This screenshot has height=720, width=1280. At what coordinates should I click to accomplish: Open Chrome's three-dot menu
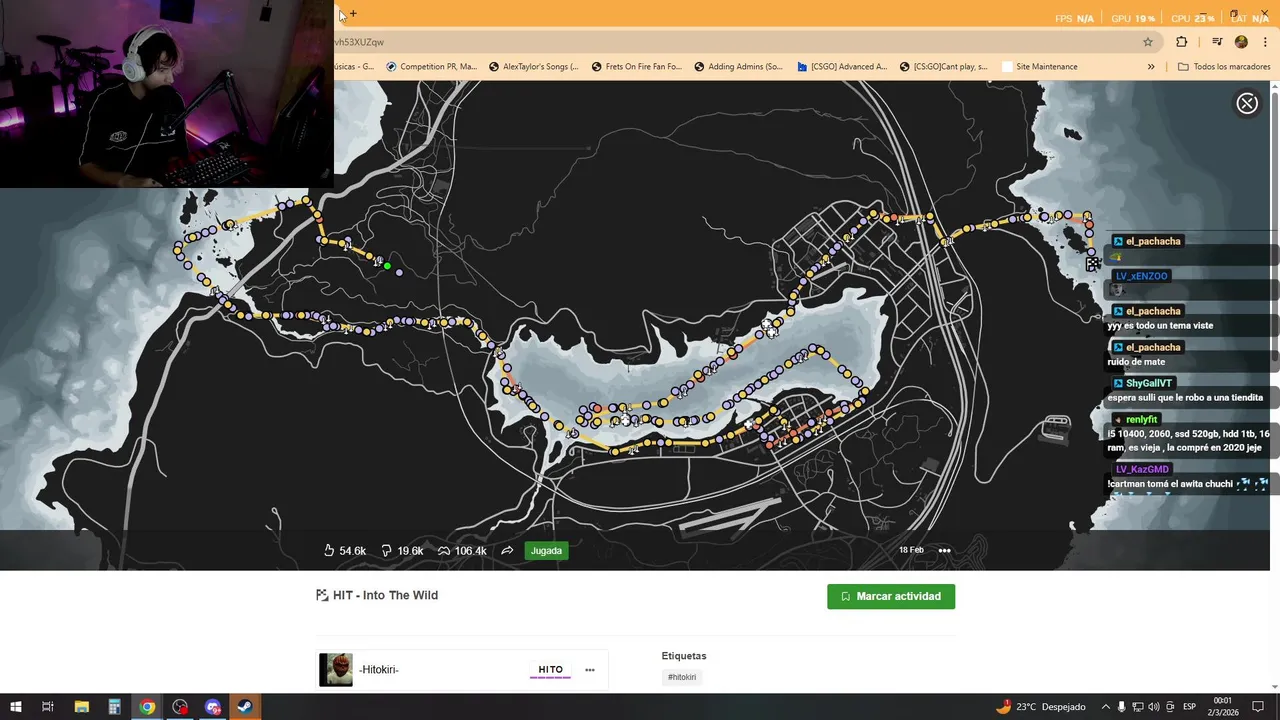[x=1265, y=42]
